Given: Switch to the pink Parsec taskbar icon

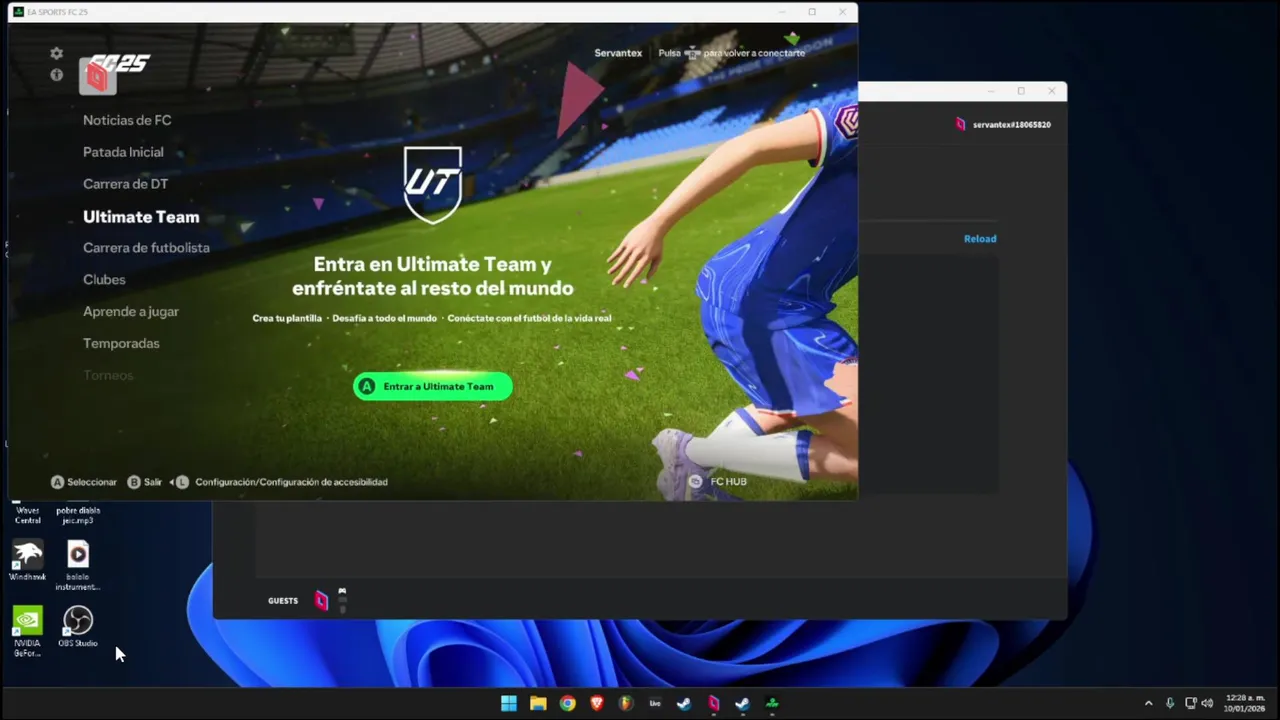Looking at the screenshot, I should point(713,703).
